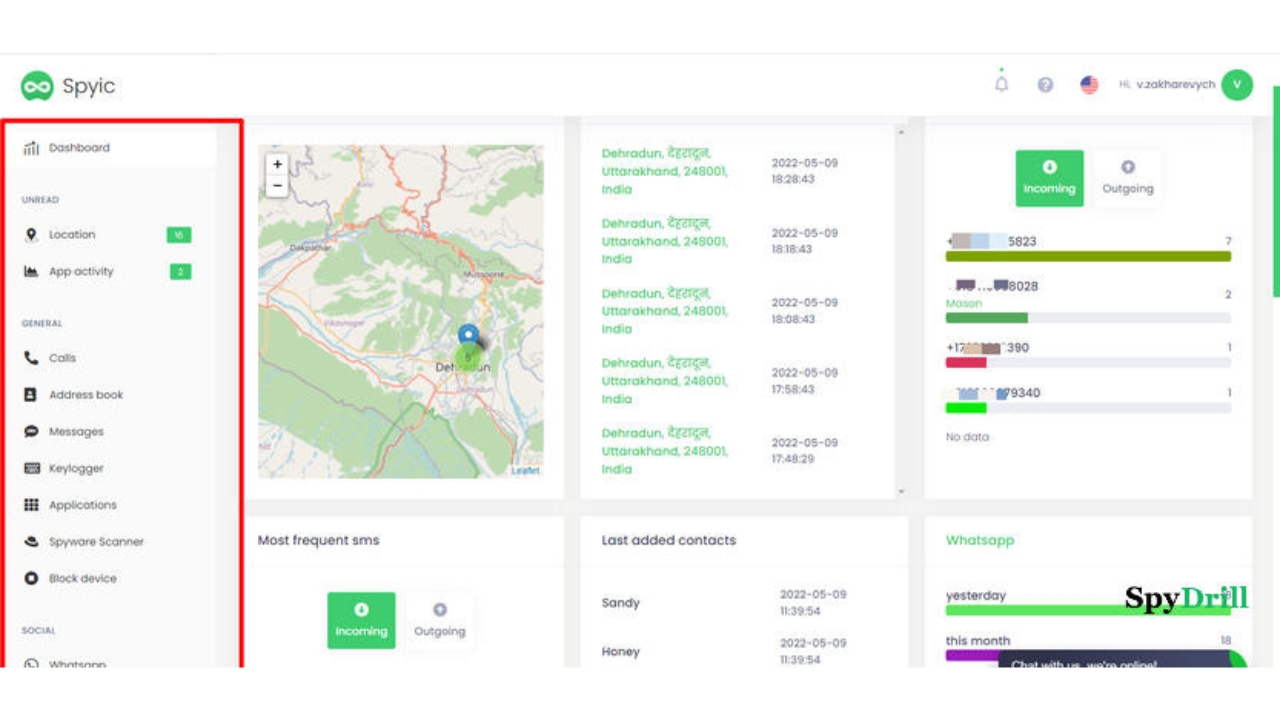The height and width of the screenshot is (720, 1280).
Task: Click the Spyic infinity logo
Action: pyautogui.click(x=37, y=86)
